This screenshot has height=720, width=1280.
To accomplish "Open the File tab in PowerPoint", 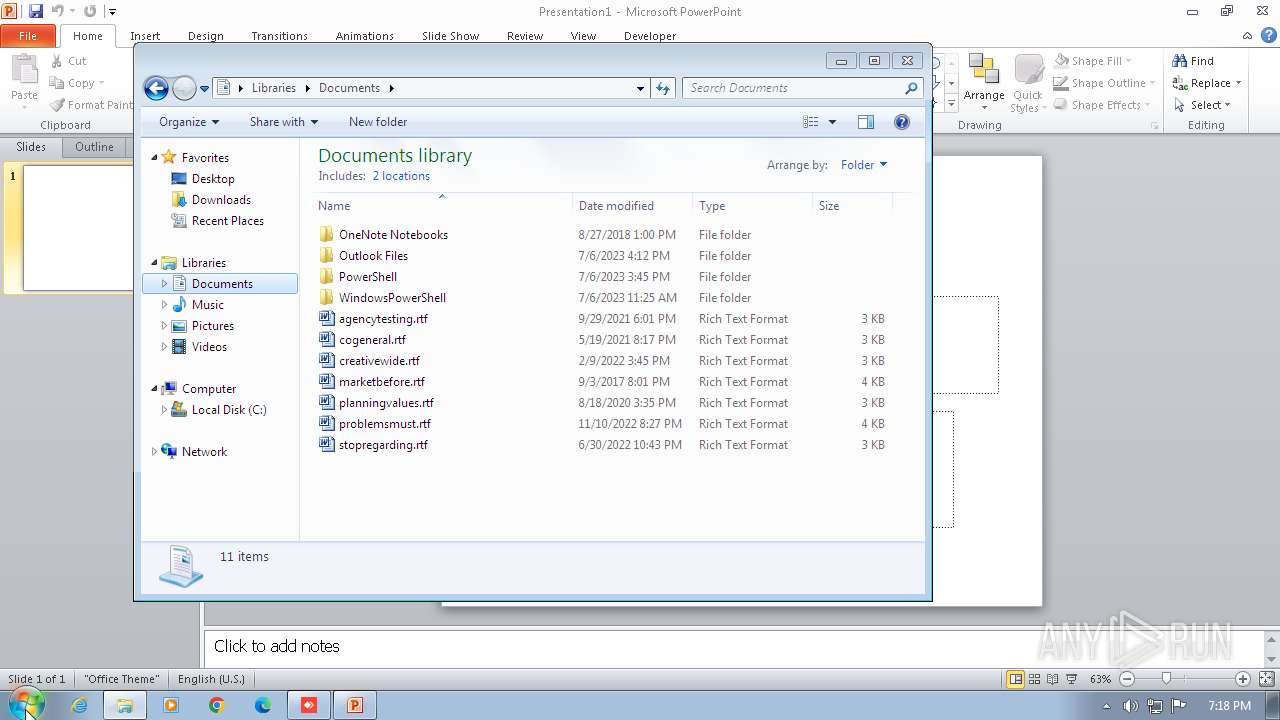I will [28, 36].
